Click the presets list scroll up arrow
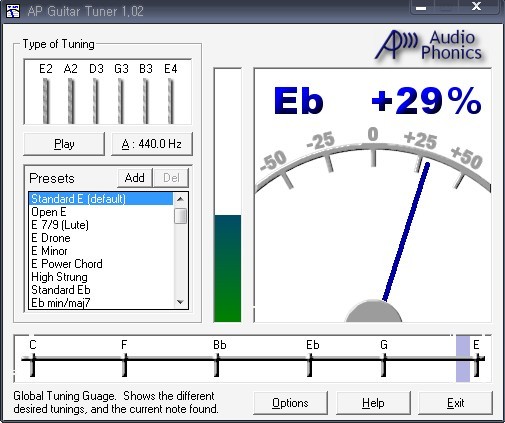 pyautogui.click(x=180, y=199)
